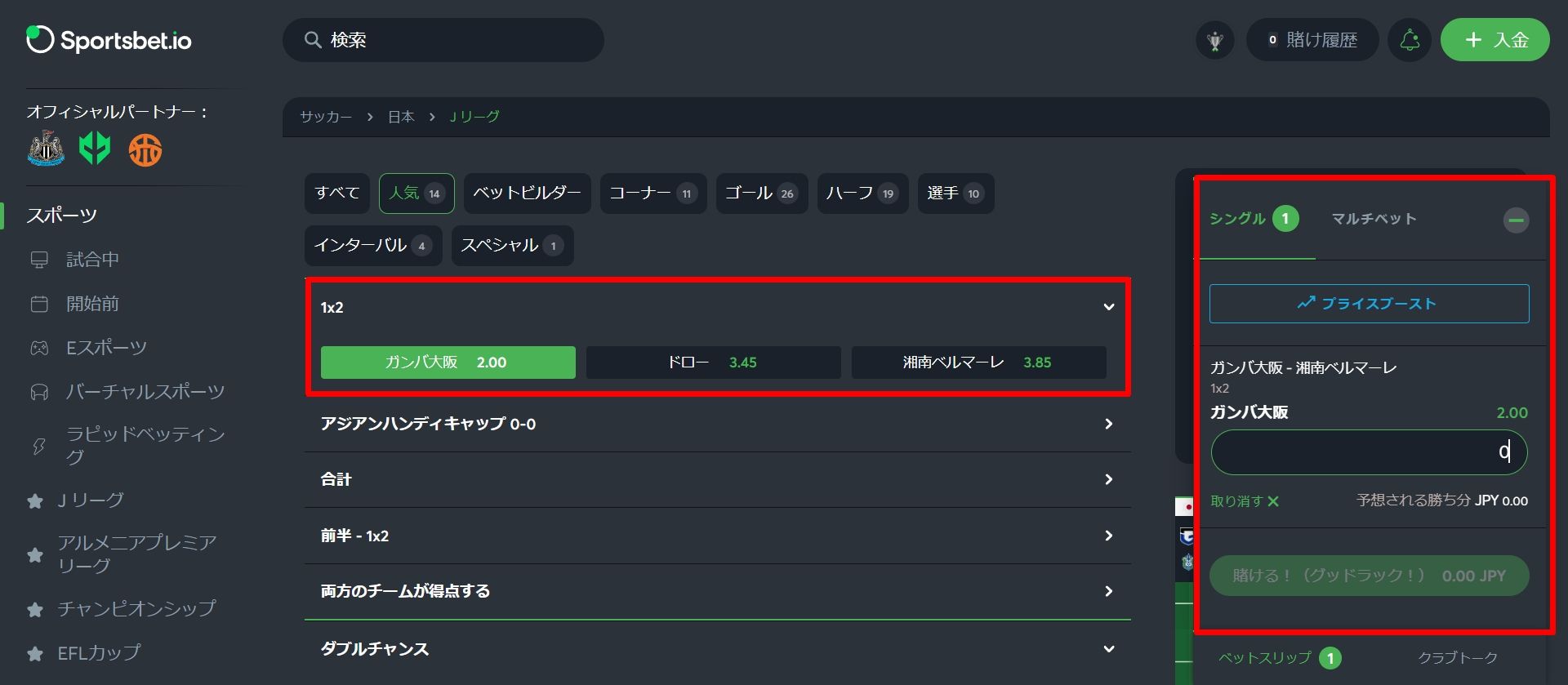Screen dimensions: 1568x685
Task: Select ドロー 3.45 odds
Action: tap(713, 363)
